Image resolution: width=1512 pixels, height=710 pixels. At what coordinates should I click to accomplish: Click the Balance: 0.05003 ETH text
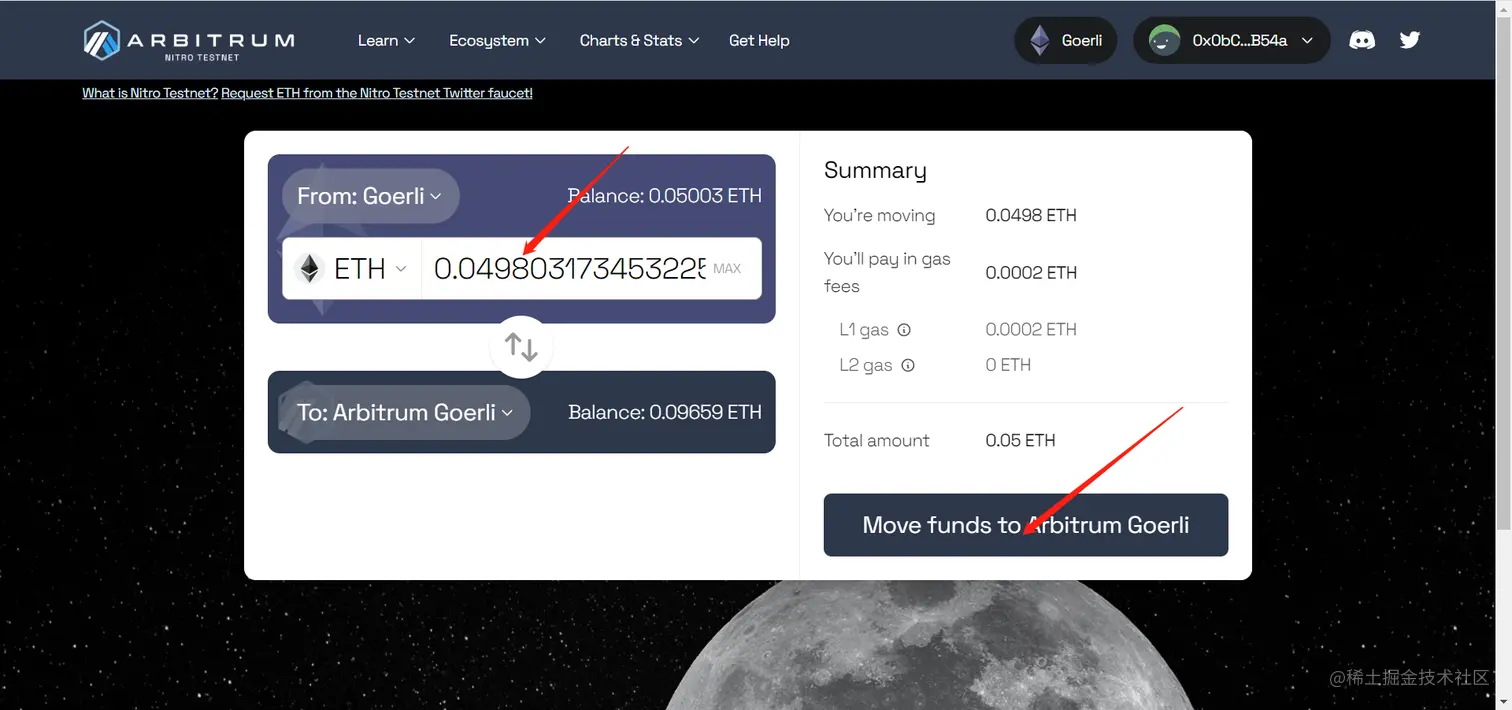[665, 196]
